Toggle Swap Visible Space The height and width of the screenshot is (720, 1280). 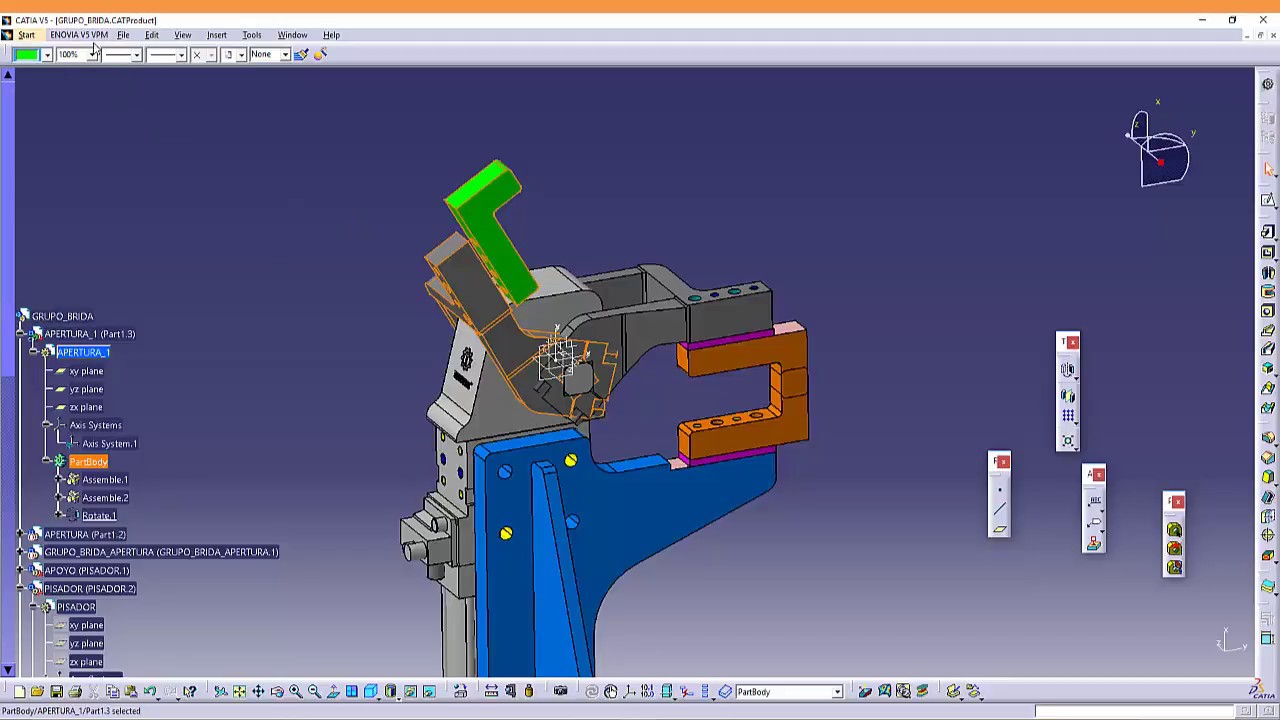tap(429, 691)
